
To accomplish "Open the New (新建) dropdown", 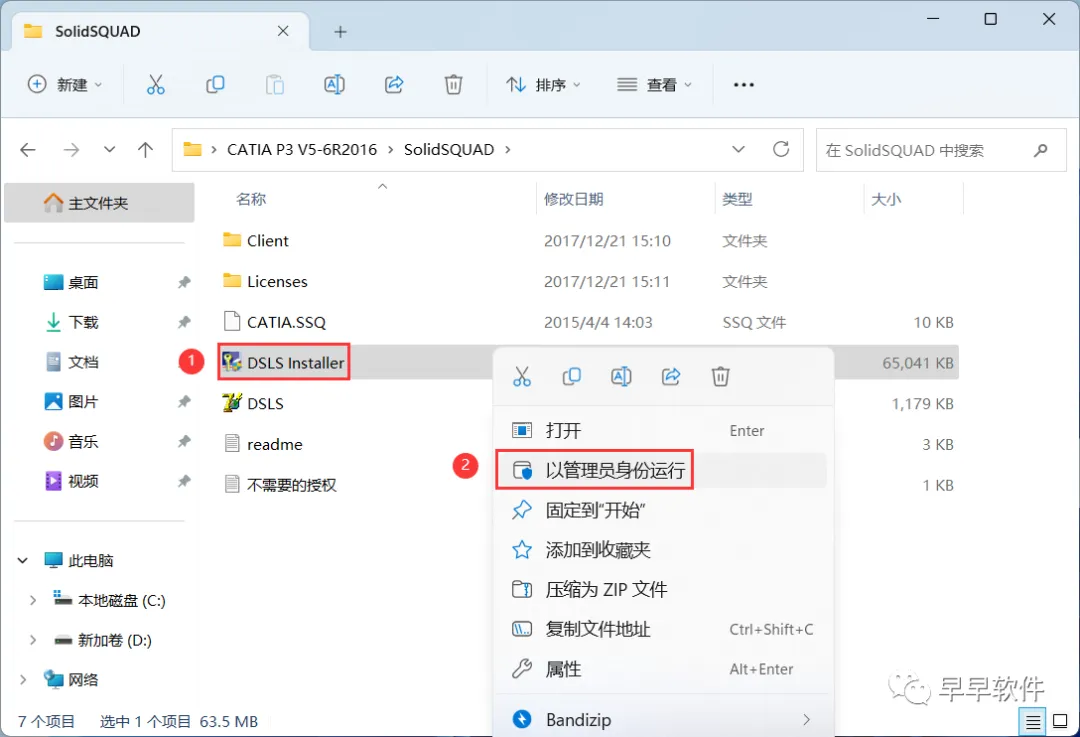I will point(65,85).
